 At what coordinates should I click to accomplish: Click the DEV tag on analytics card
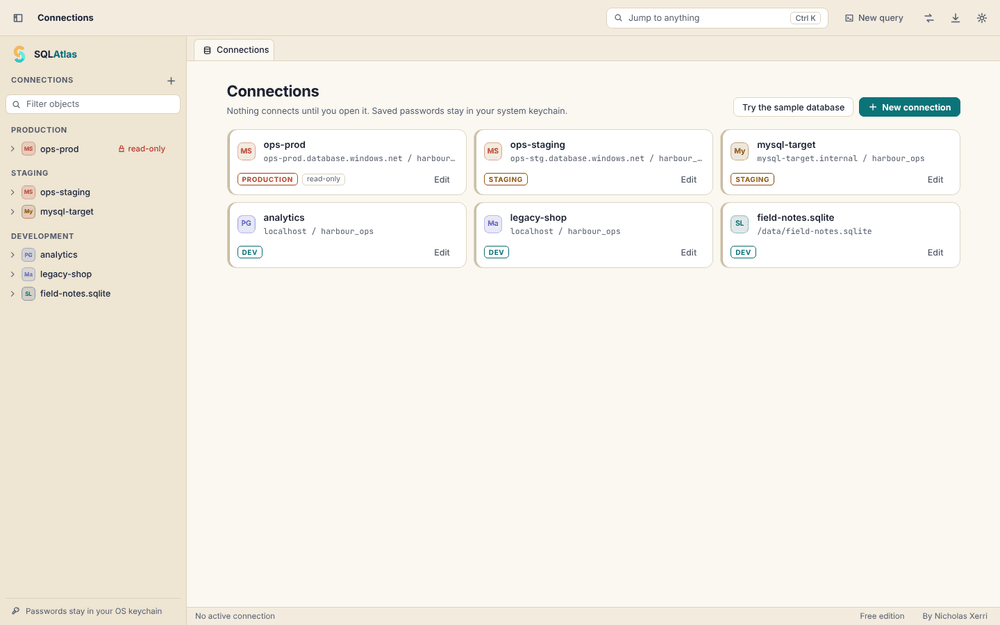click(x=250, y=253)
